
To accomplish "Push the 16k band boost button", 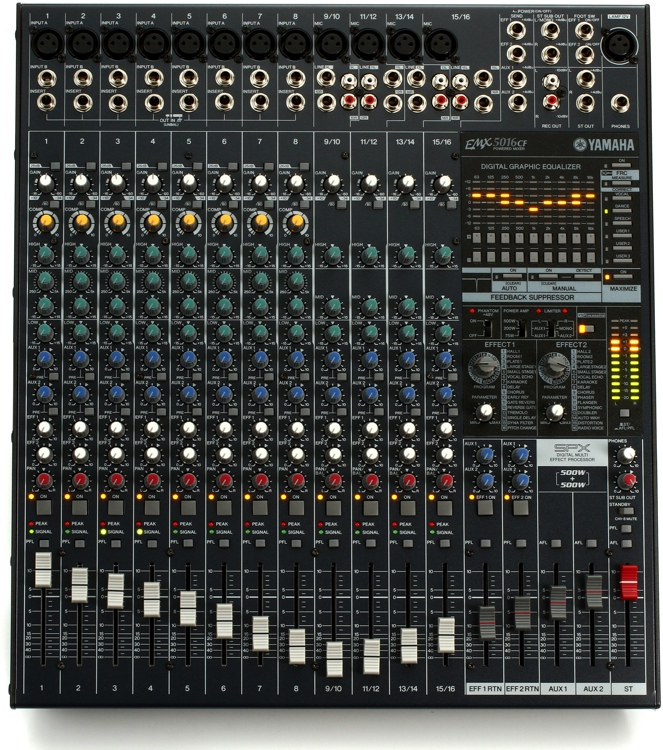I will coord(591,239).
